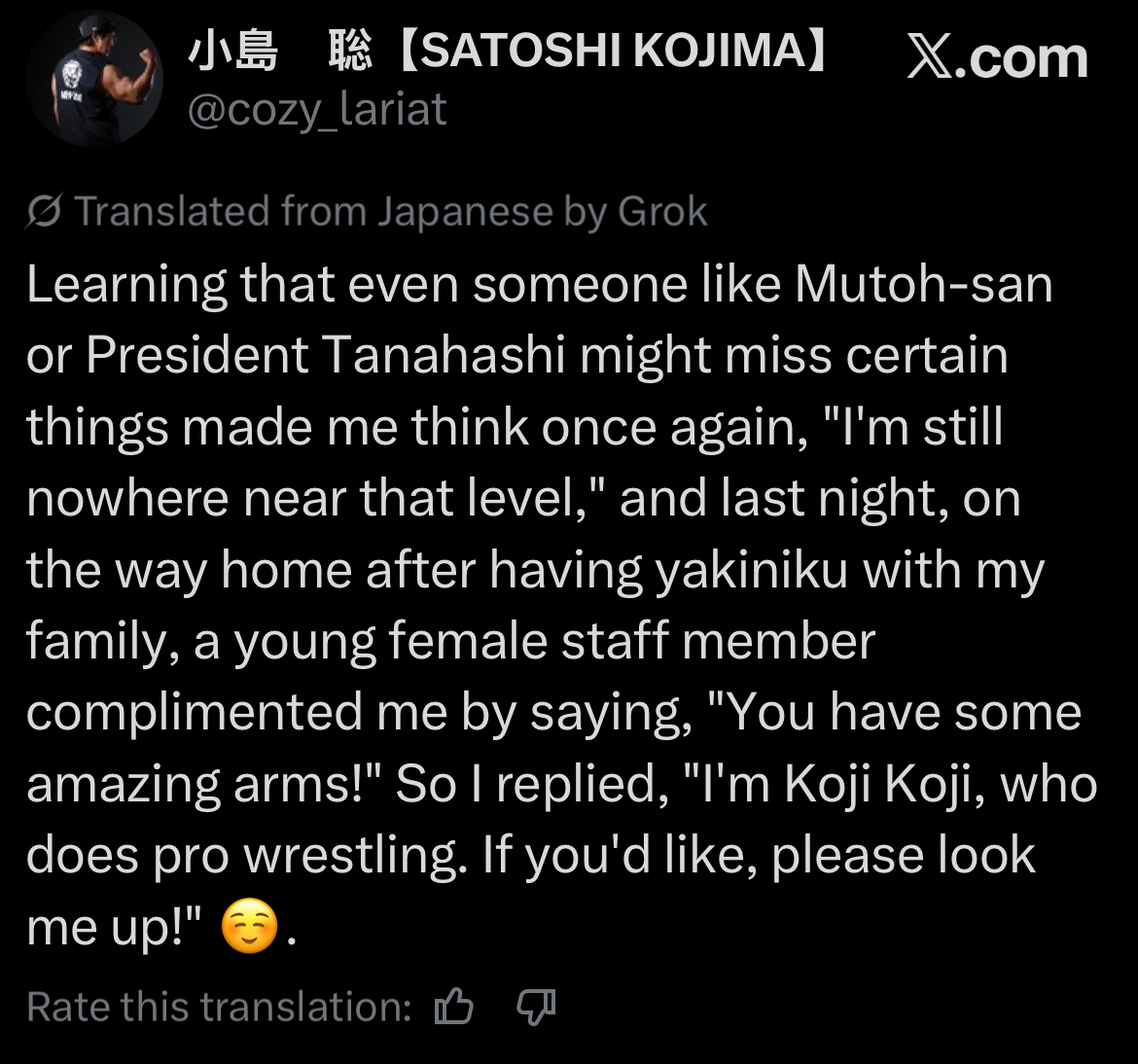Click the thumbs down translation rating icon
1138x1064 pixels.
(535, 1007)
